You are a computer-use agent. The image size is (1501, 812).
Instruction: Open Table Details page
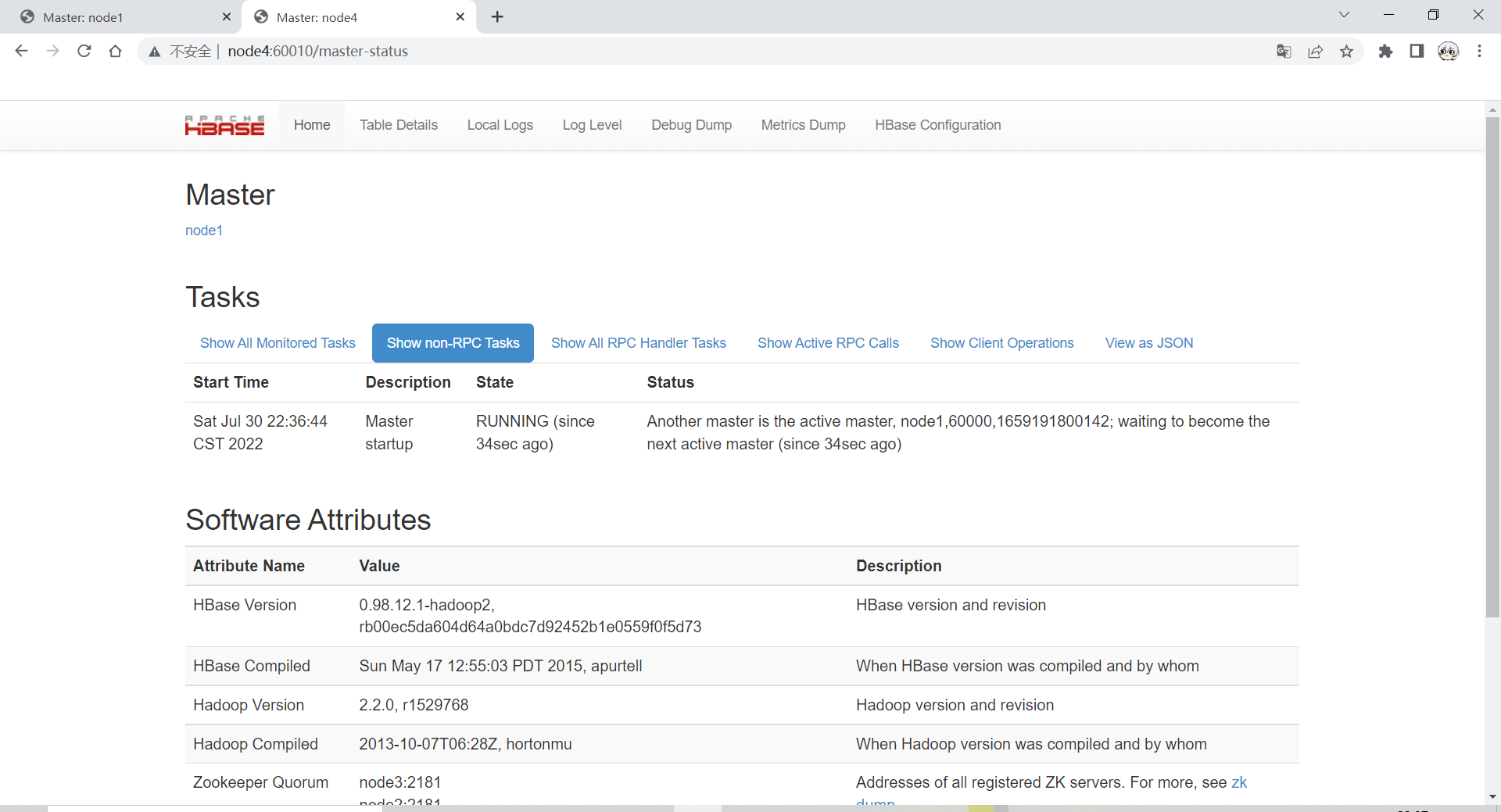[399, 125]
